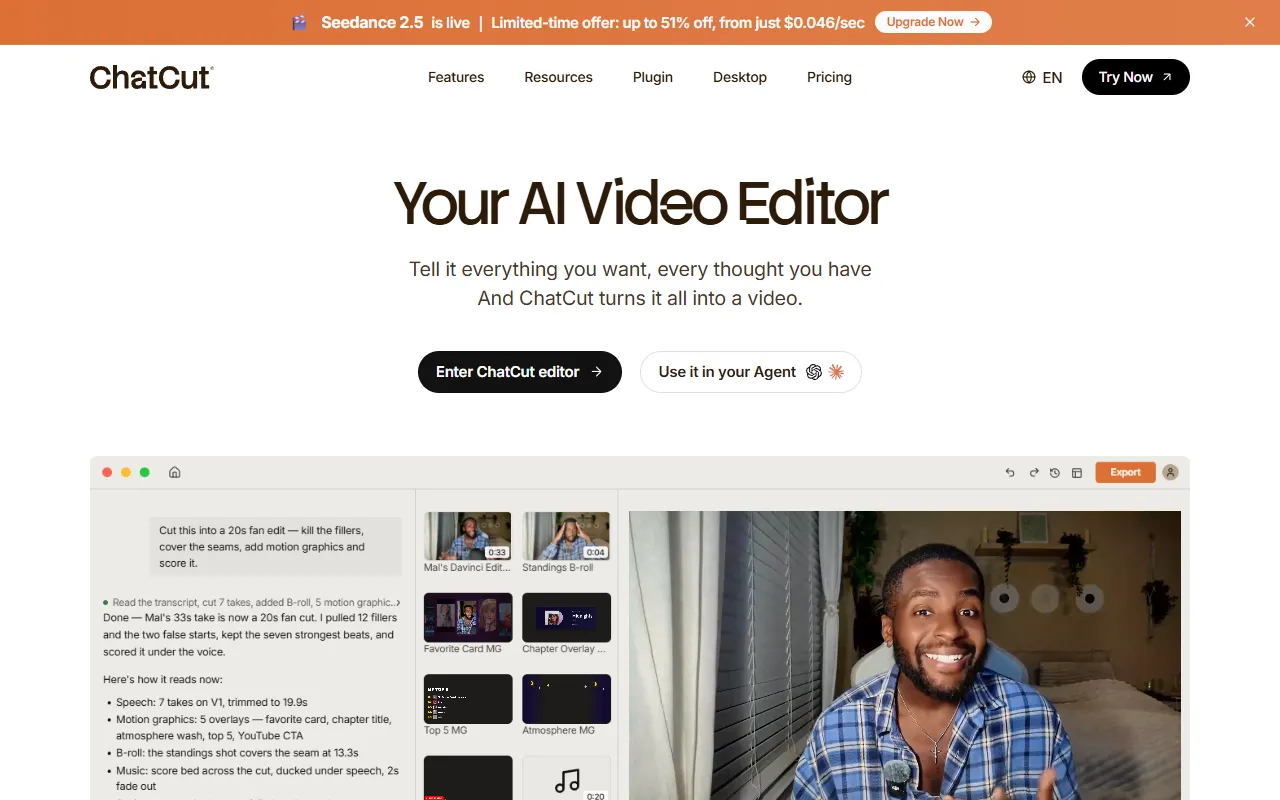
Task: Open the Features menu
Action: pyautogui.click(x=456, y=77)
